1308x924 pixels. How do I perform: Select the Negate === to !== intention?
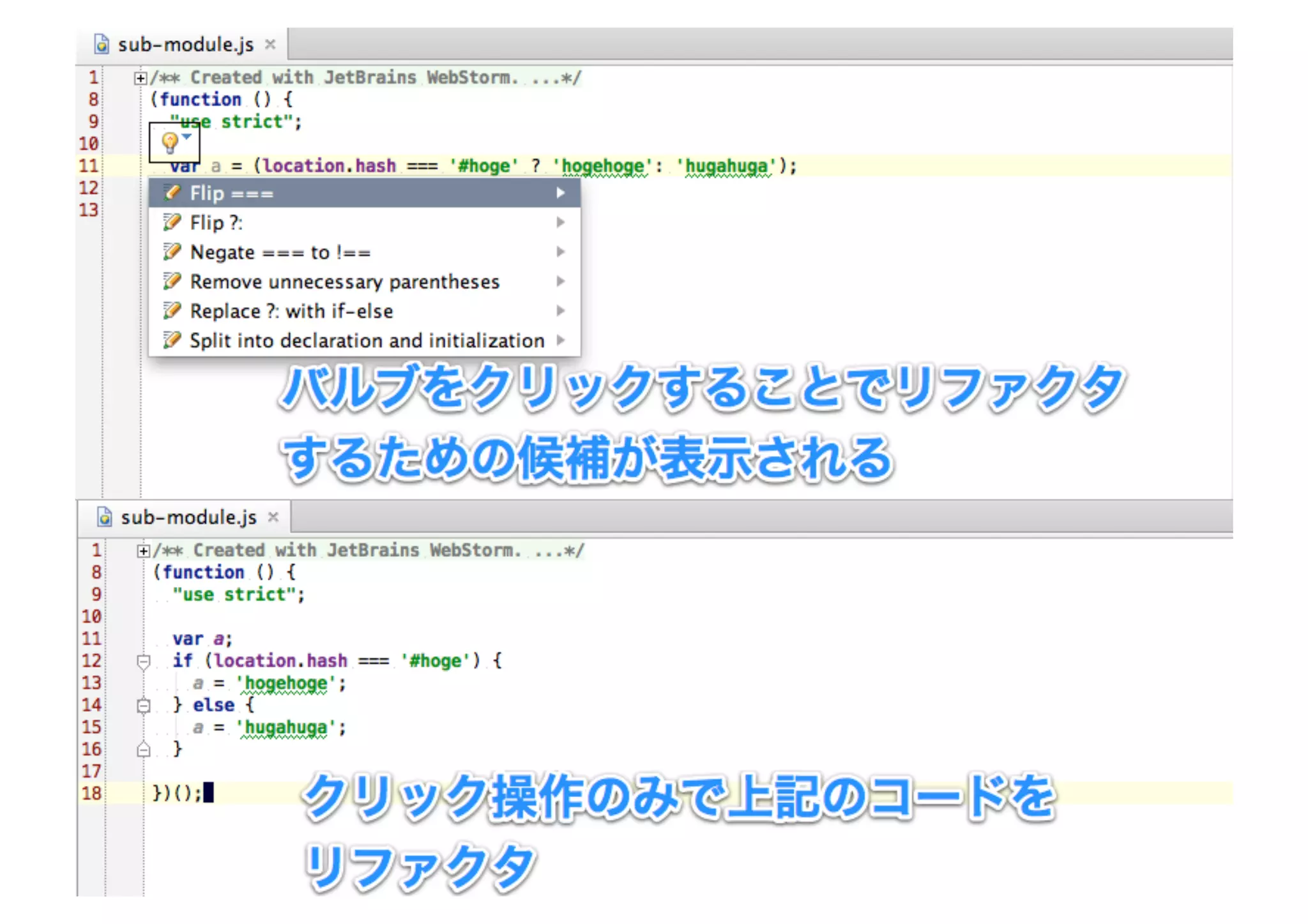click(x=280, y=252)
